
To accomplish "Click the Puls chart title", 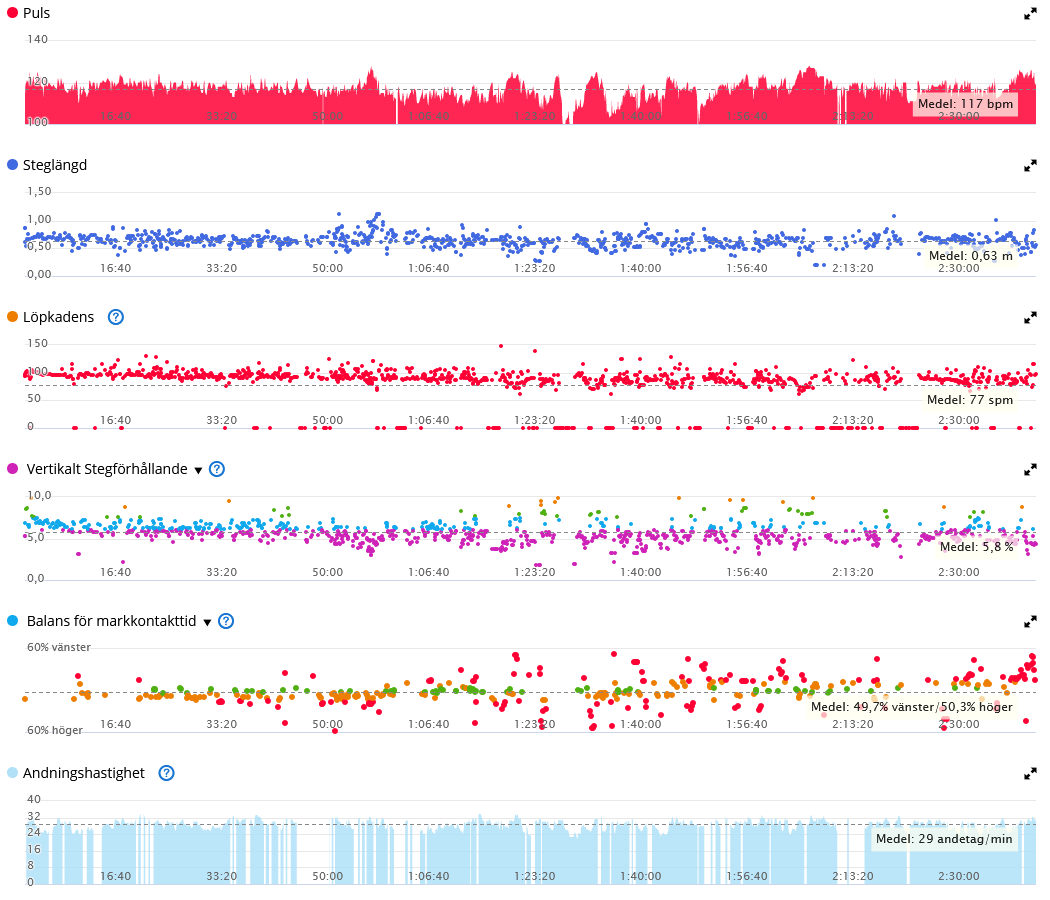I will pyautogui.click(x=36, y=13).
